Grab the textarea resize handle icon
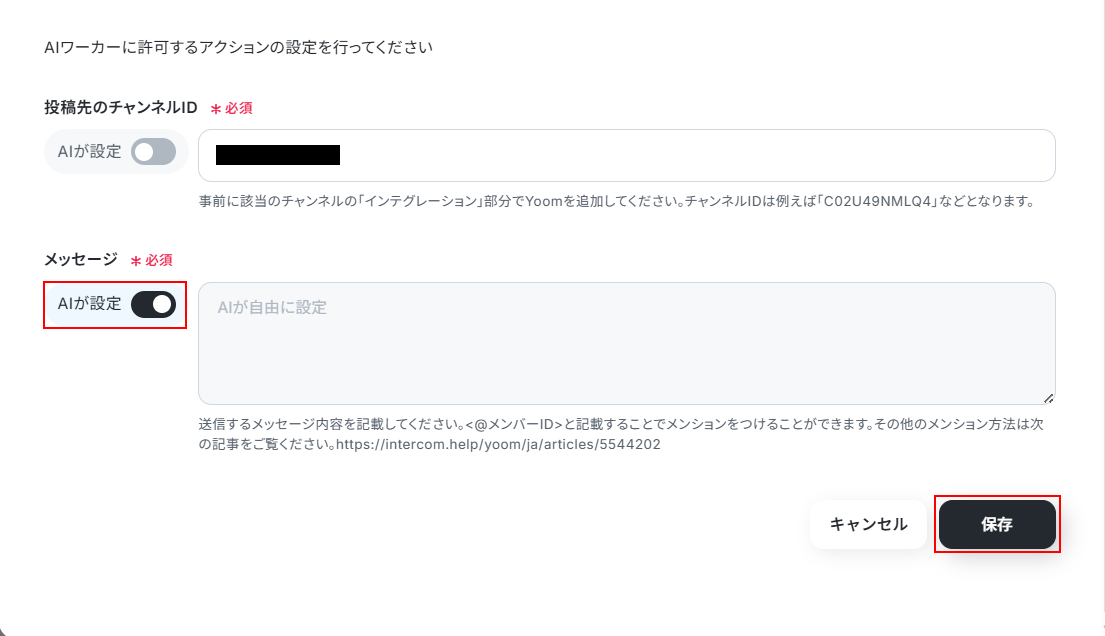The image size is (1105, 636). [x=1049, y=398]
